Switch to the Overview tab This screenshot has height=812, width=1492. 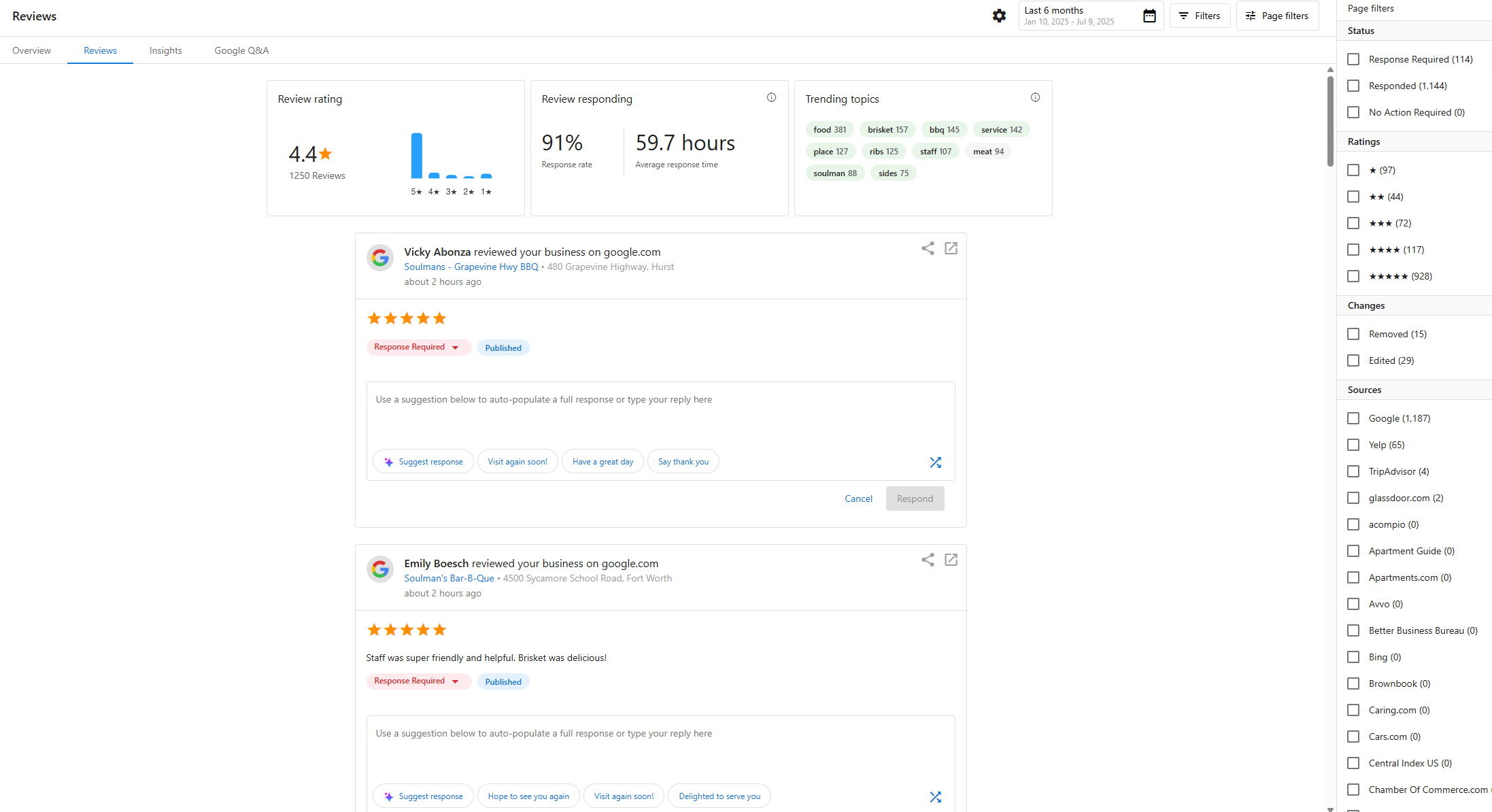[31, 50]
